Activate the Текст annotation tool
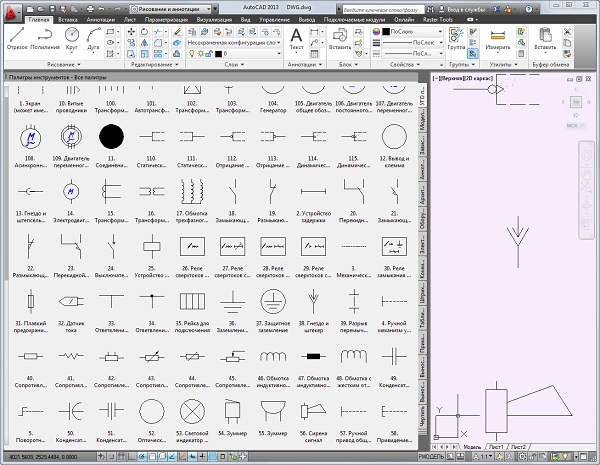Image resolution: width=600 pixels, height=465 pixels. 296,38
